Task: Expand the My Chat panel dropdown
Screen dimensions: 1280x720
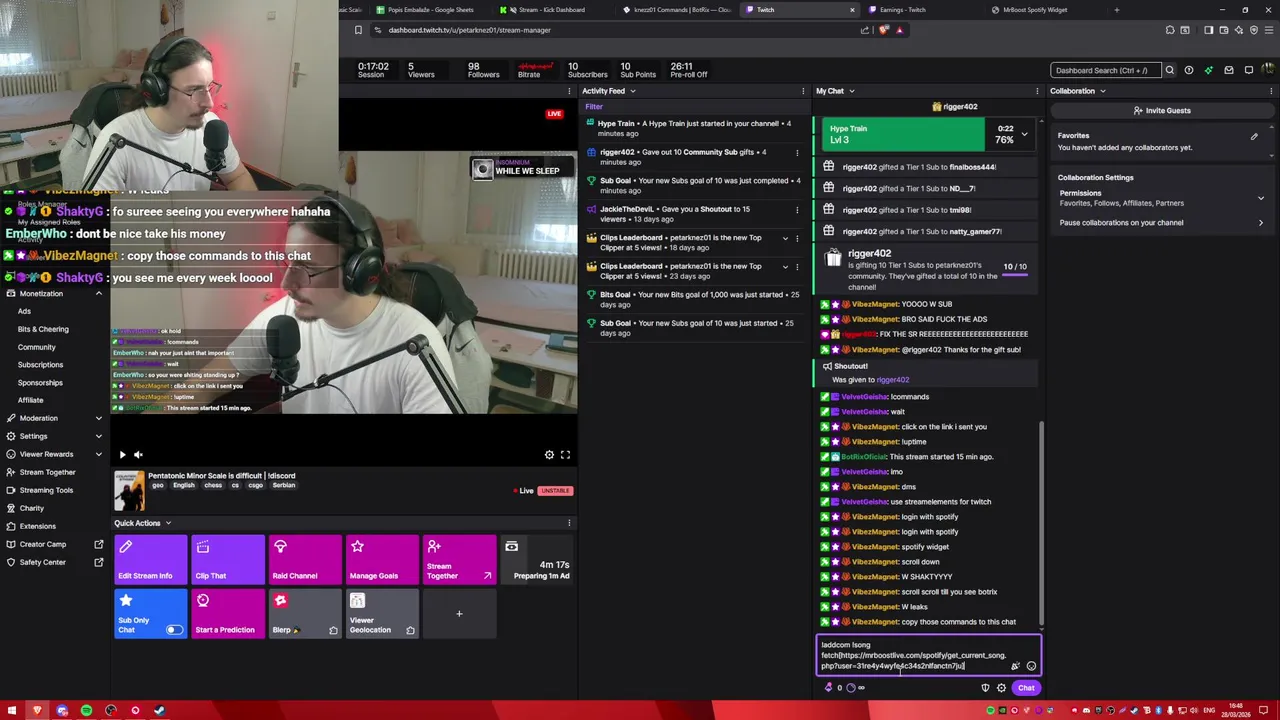Action: (x=851, y=91)
